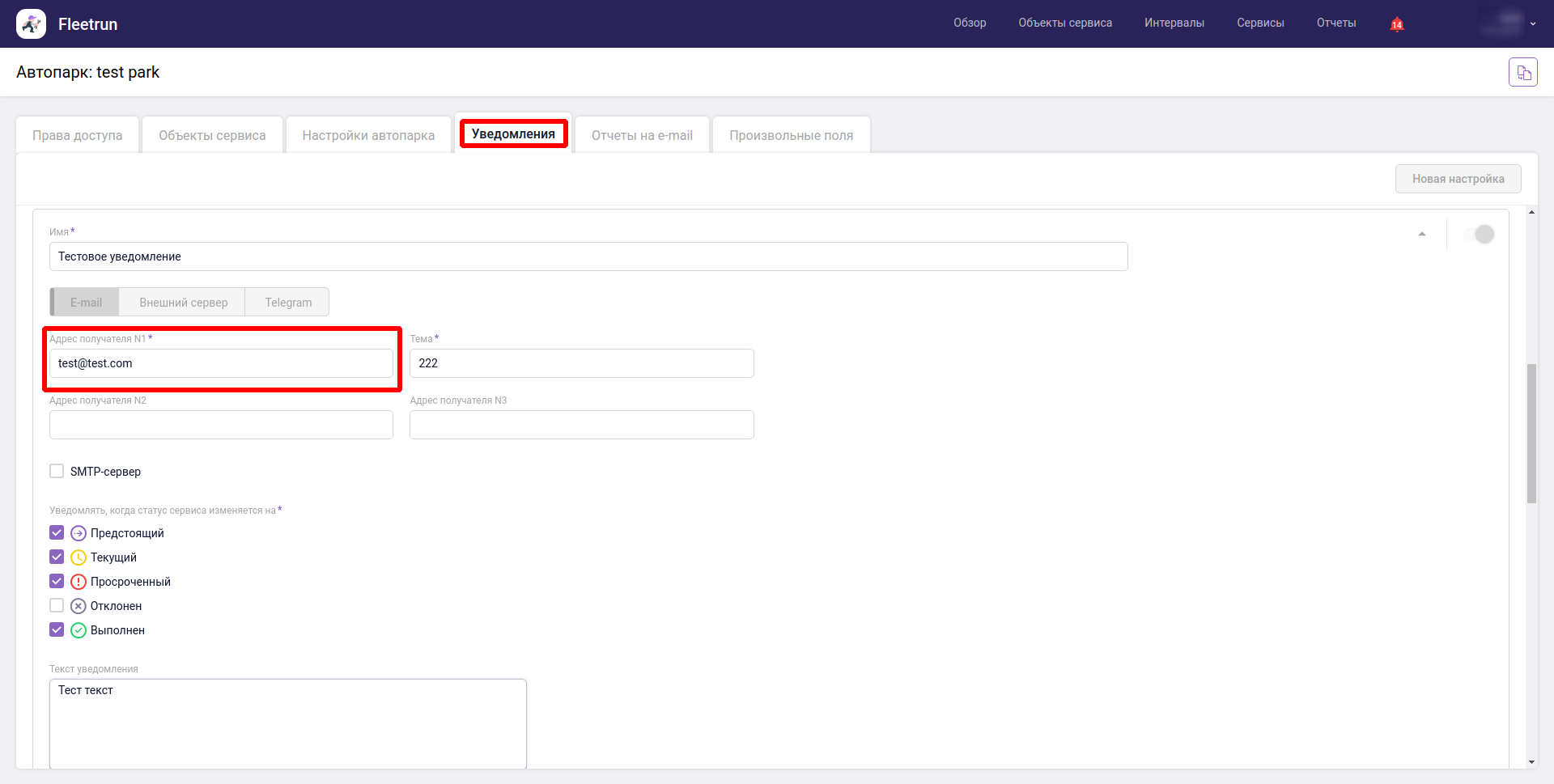Switch to the Отчеты на e-mail tab
1554x784 pixels.
(642, 135)
